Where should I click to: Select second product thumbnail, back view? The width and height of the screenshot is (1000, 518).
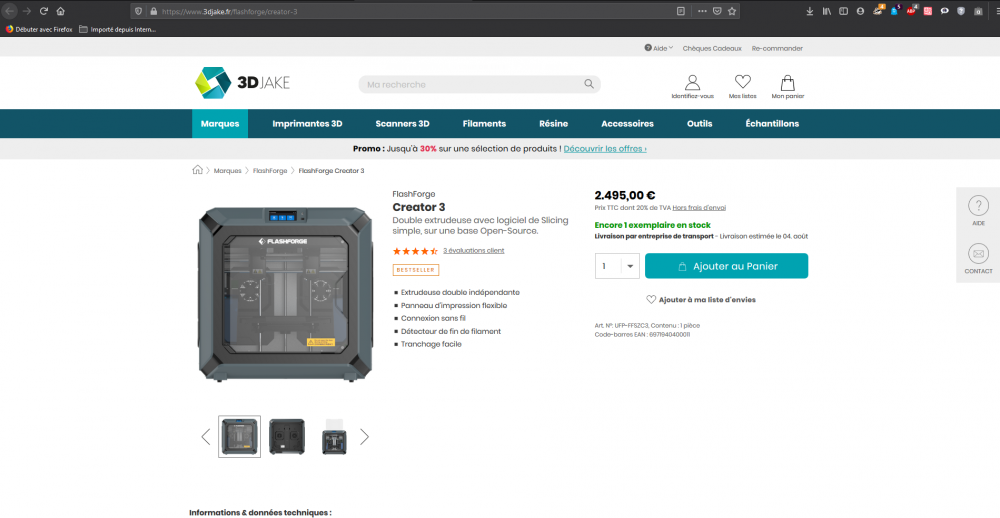click(x=287, y=436)
